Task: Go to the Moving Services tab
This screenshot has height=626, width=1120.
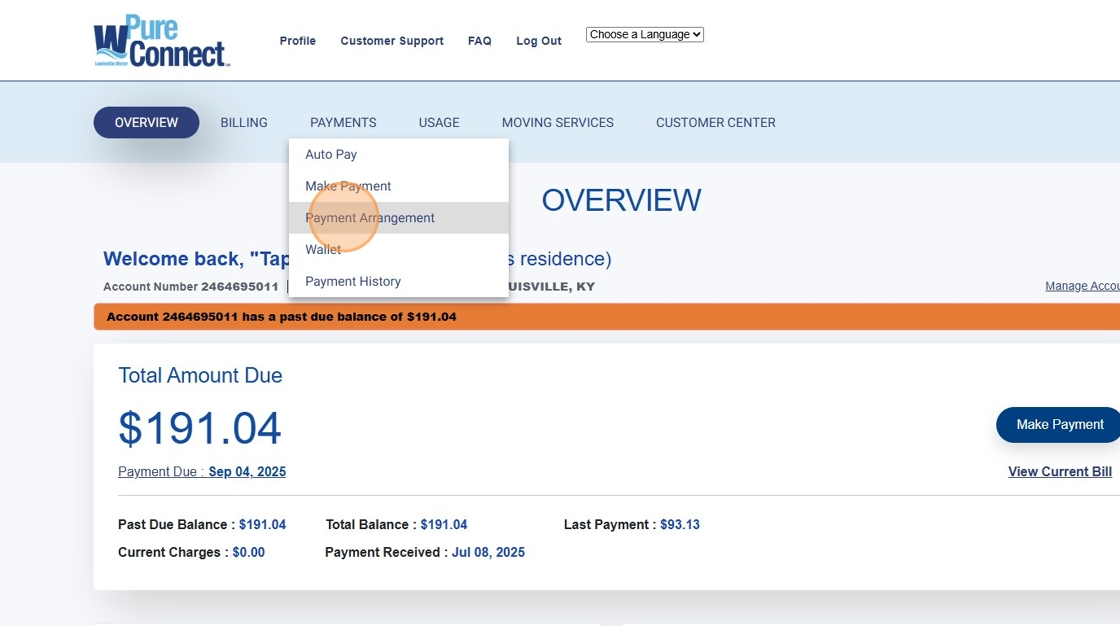Action: pyautogui.click(x=557, y=122)
